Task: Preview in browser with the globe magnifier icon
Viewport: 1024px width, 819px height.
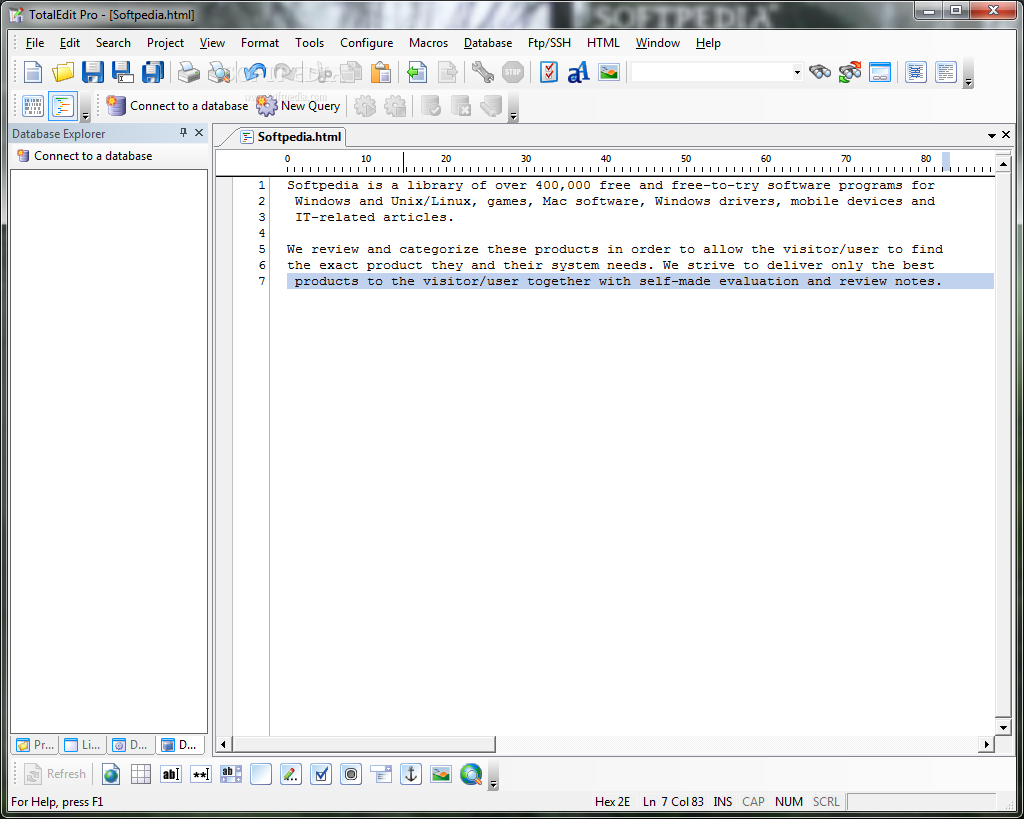Action: (471, 774)
